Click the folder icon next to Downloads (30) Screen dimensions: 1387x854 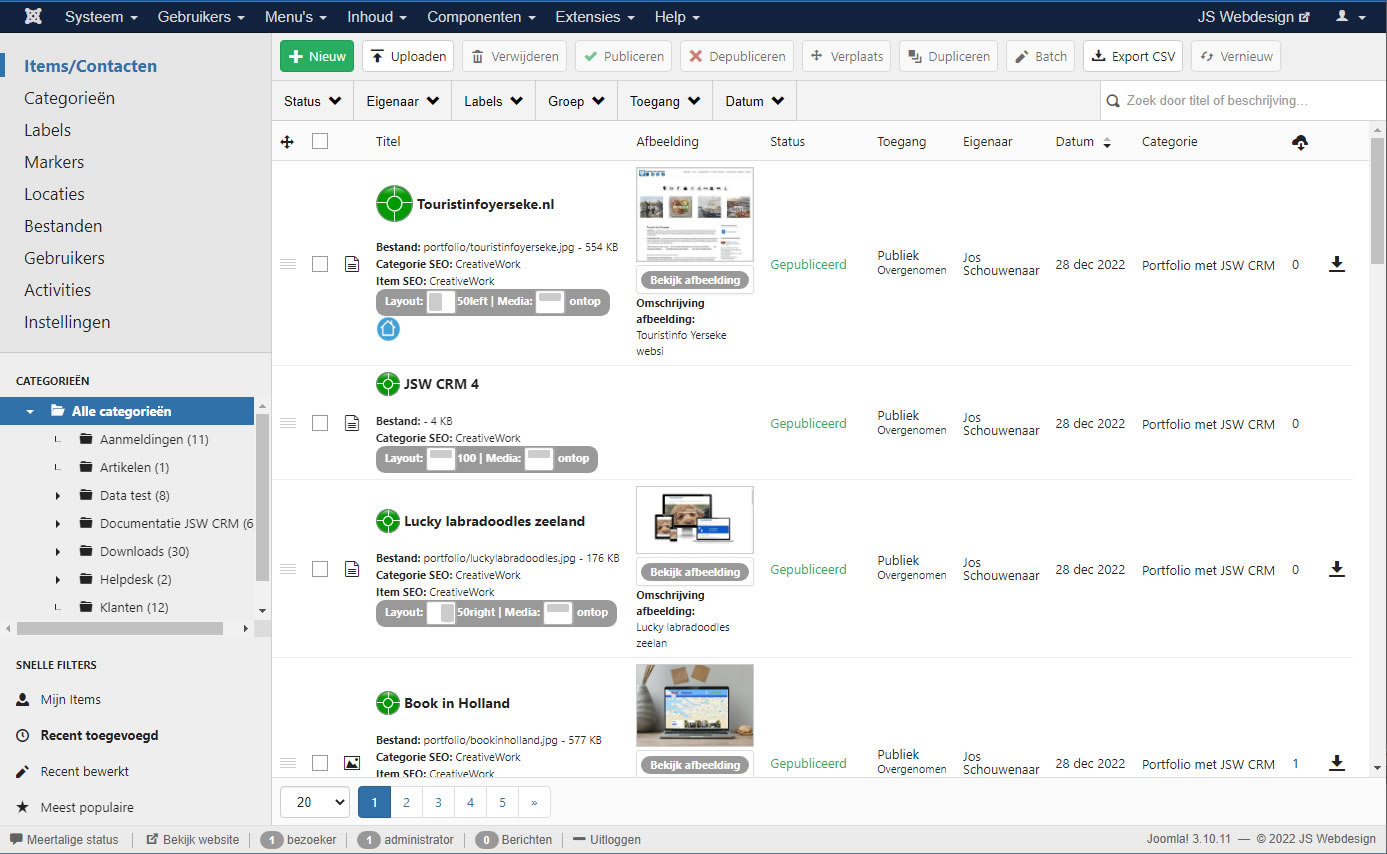tap(86, 551)
